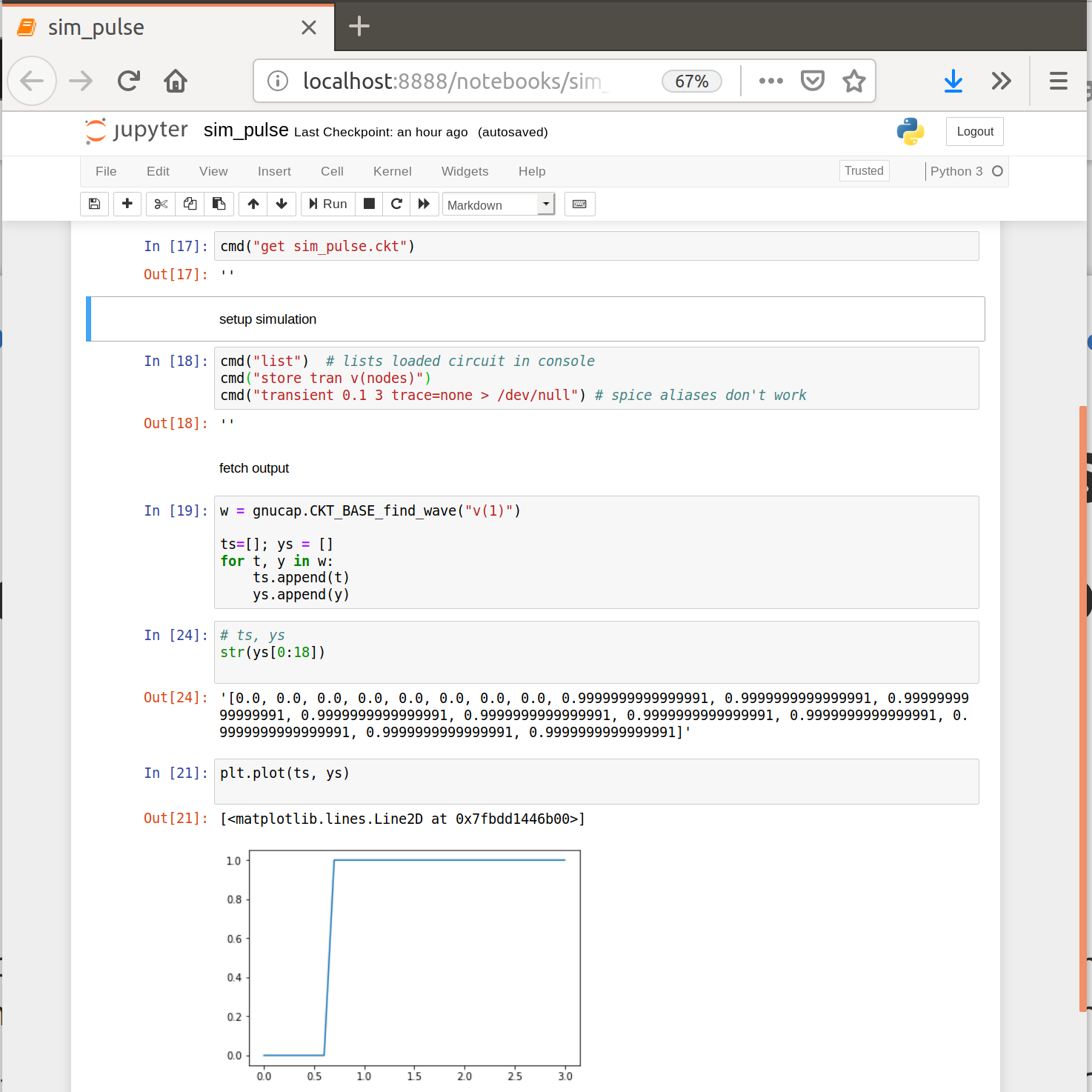Copy selected cells in the toolbar

coord(190,204)
